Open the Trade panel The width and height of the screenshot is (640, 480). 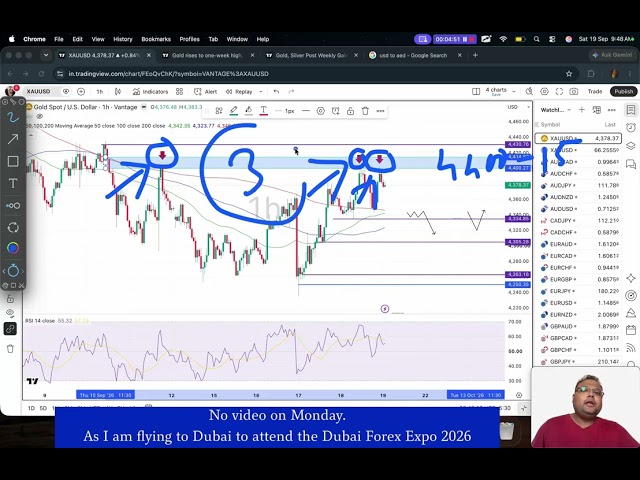[x=595, y=91]
